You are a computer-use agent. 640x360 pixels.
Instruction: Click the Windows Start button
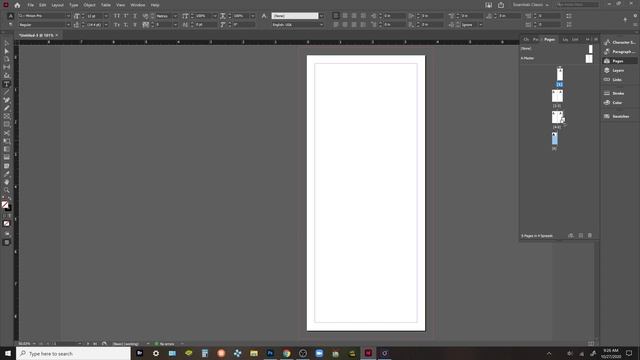click(x=8, y=353)
